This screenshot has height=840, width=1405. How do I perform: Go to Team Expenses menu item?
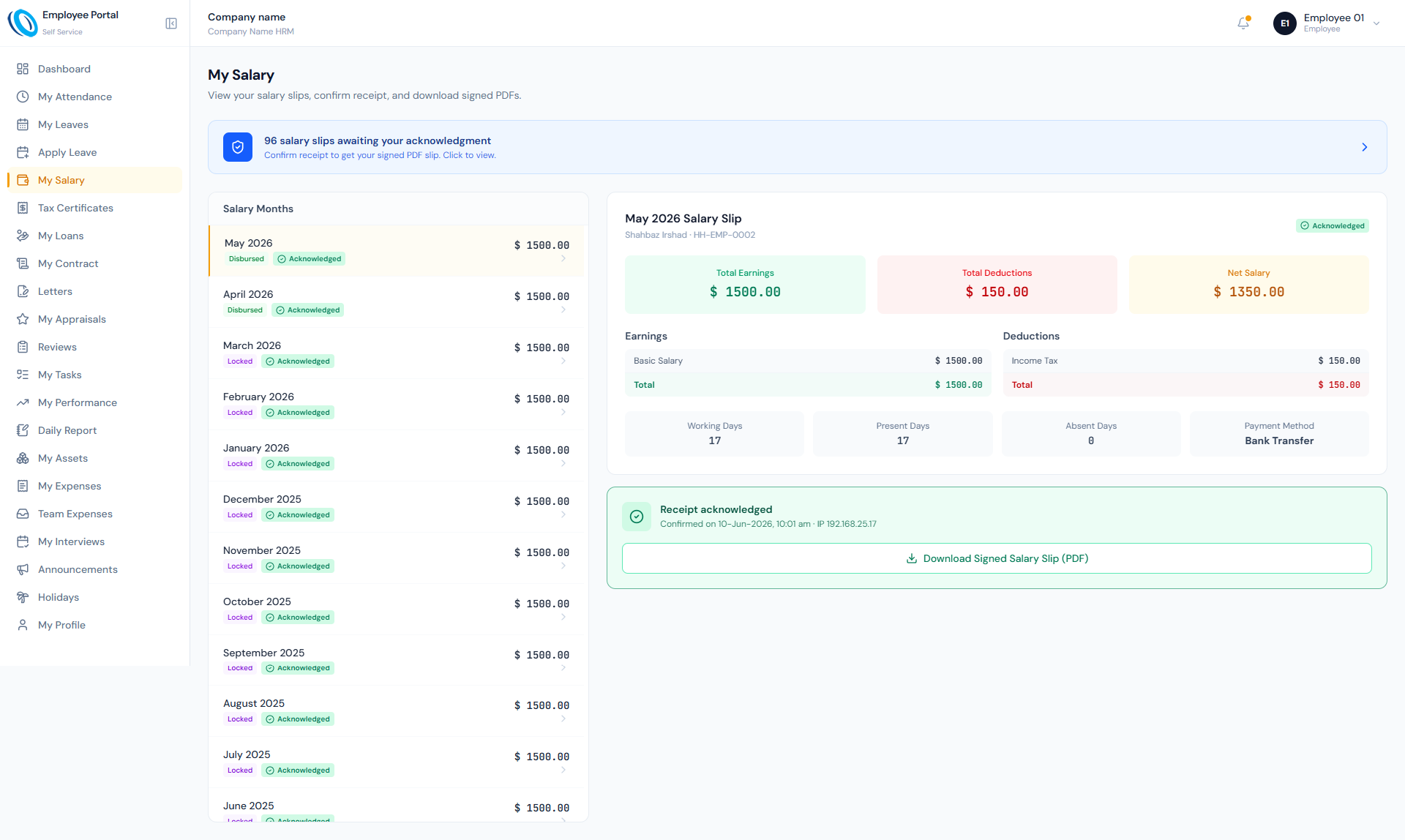click(x=94, y=514)
